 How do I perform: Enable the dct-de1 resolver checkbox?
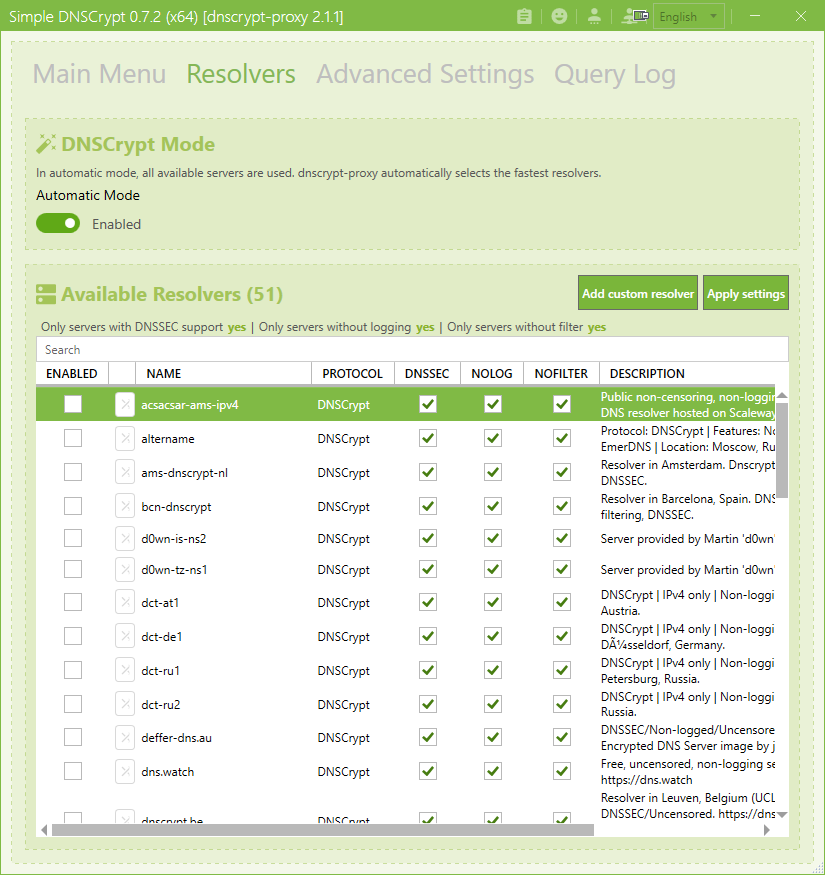tap(73, 636)
